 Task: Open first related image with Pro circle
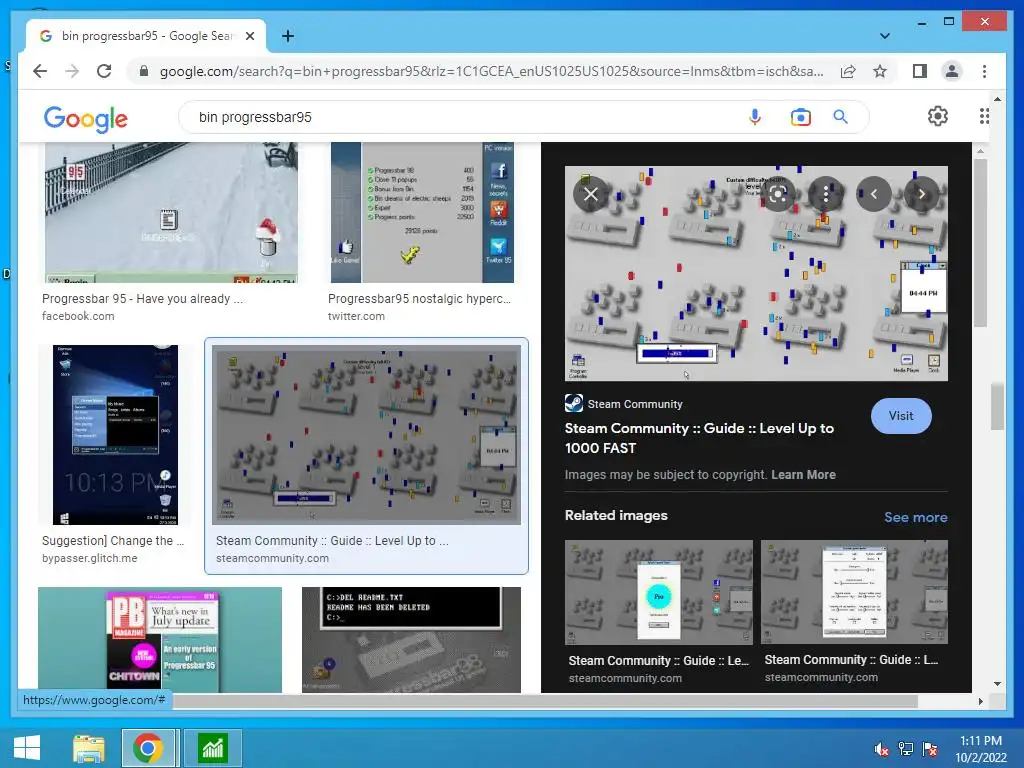click(658, 592)
